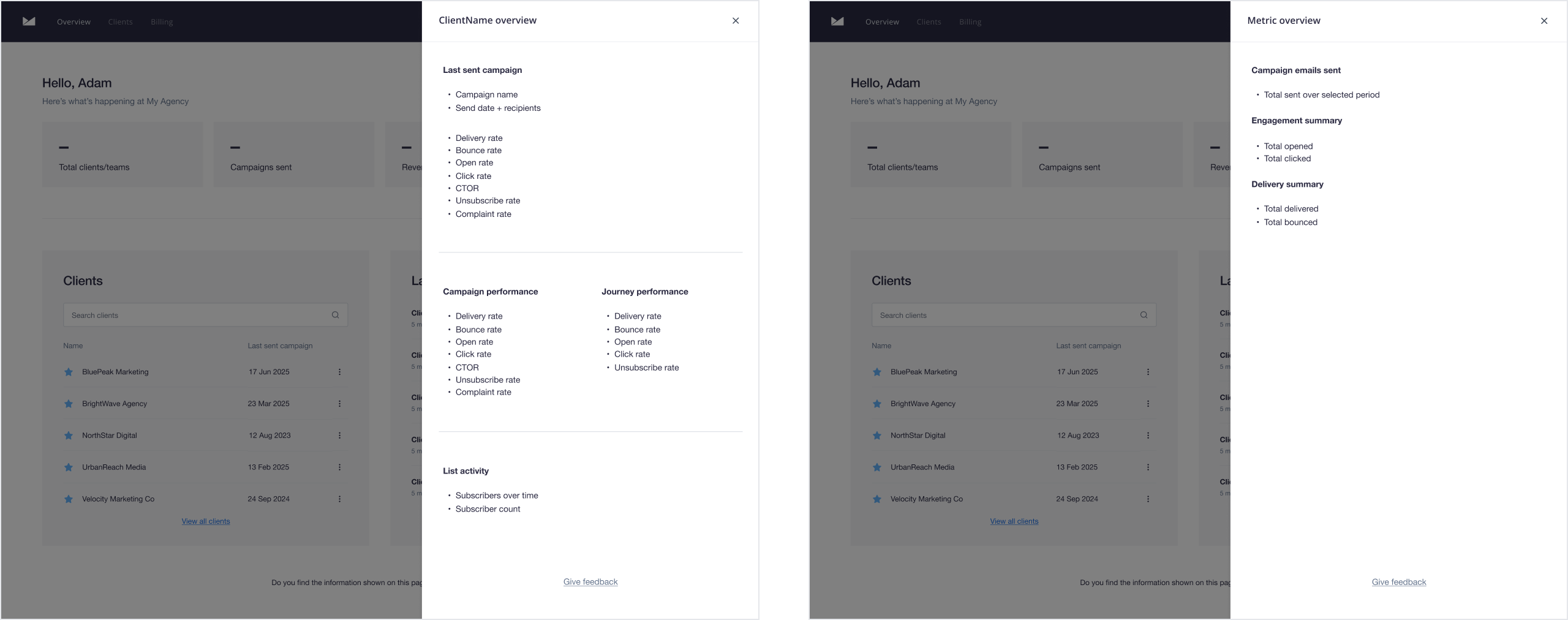Screen dimensions: 1568x620
Task: Click Give feedback in ClientName overview panel
Action: pos(590,582)
